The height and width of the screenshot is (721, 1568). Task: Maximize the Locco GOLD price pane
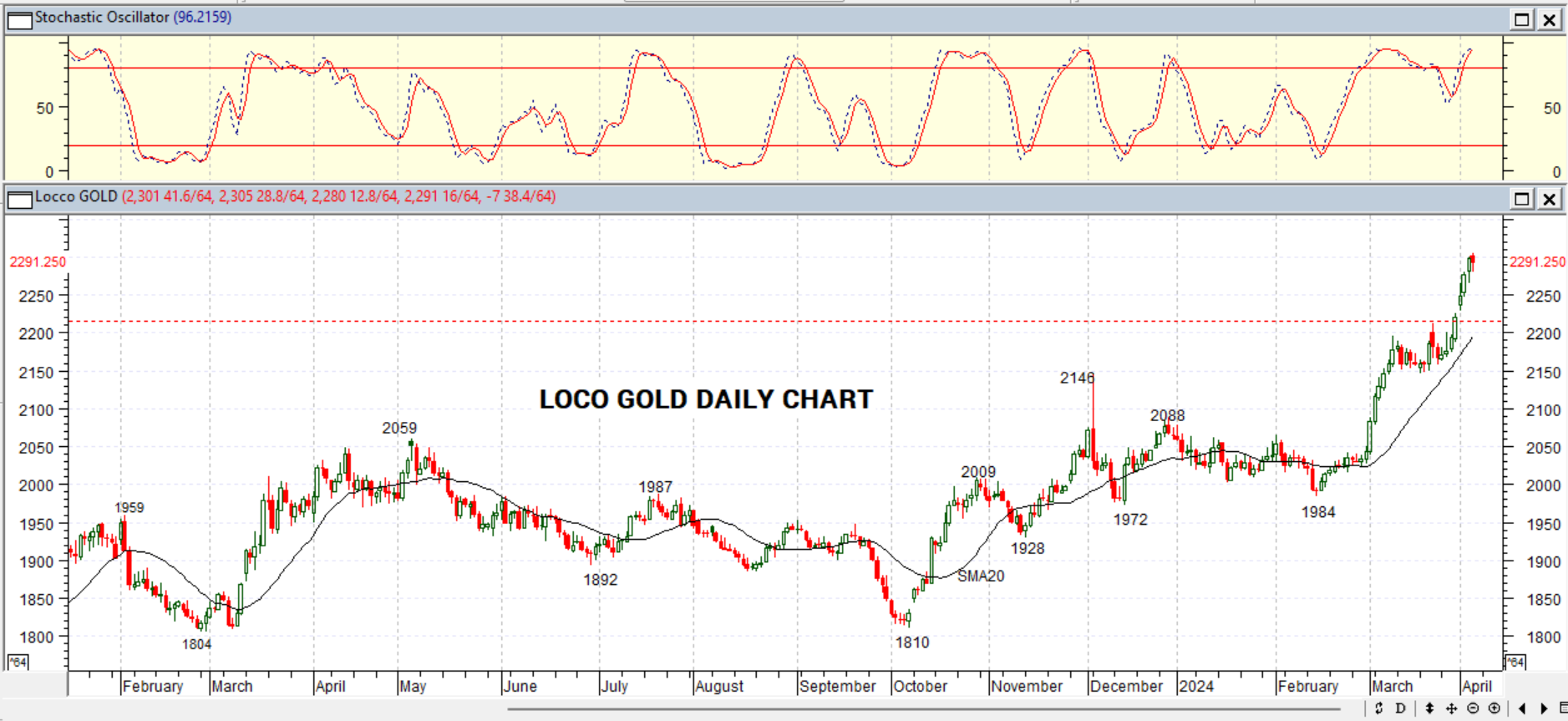[x=1522, y=199]
